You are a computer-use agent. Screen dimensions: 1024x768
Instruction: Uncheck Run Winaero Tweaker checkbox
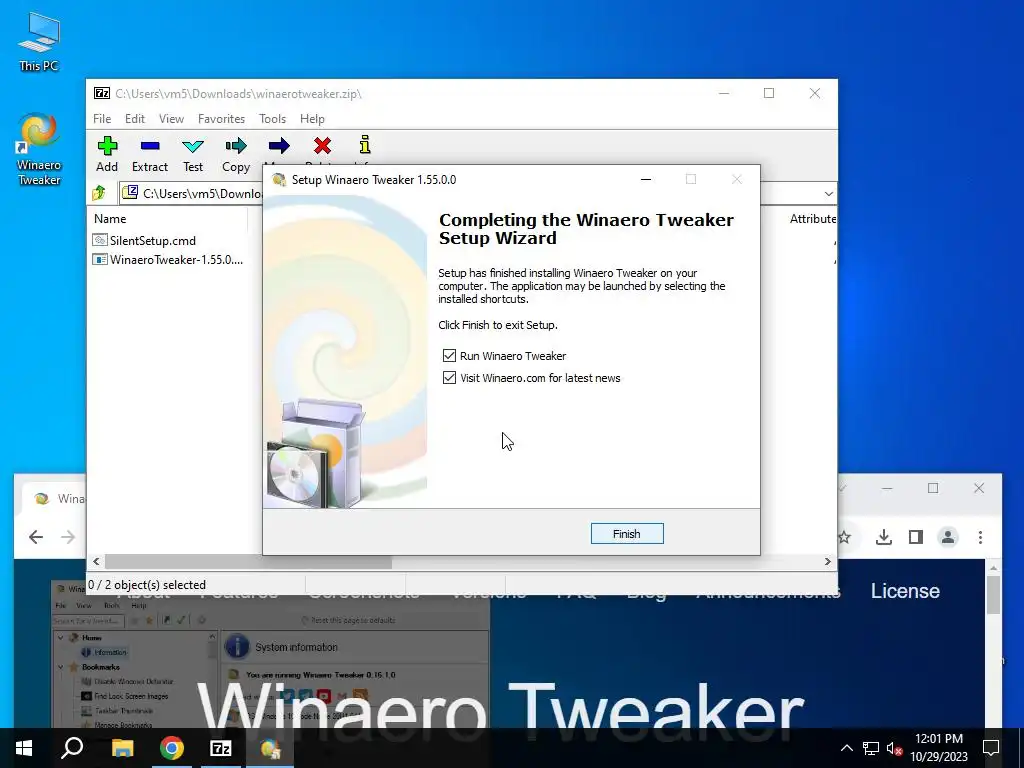coord(449,356)
